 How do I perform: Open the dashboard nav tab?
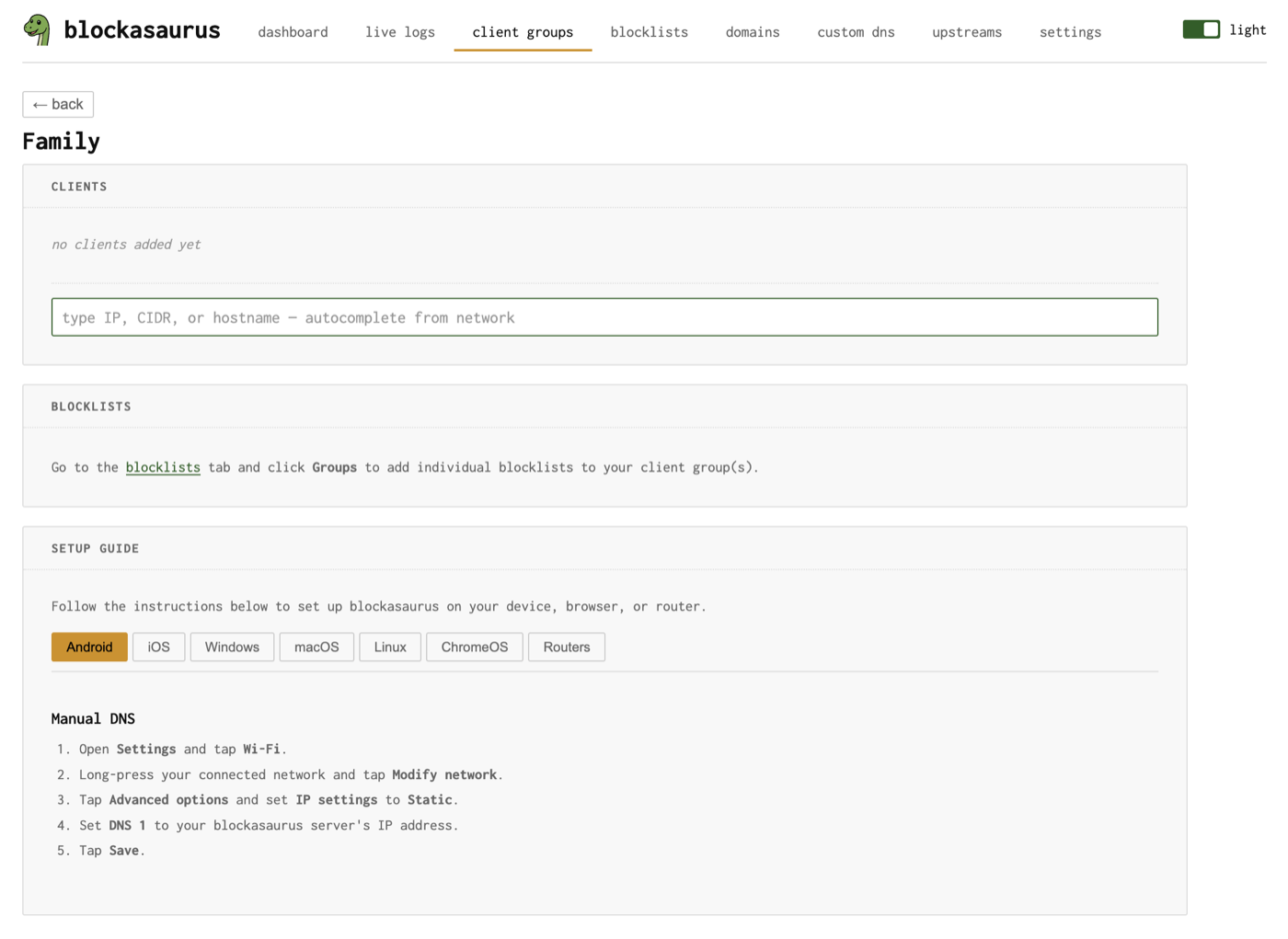pos(293,32)
